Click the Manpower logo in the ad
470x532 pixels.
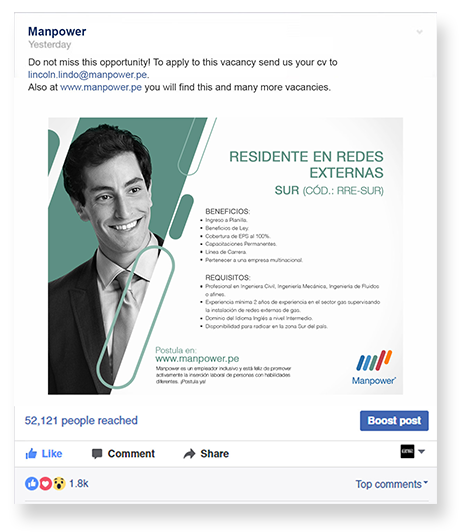click(x=374, y=368)
